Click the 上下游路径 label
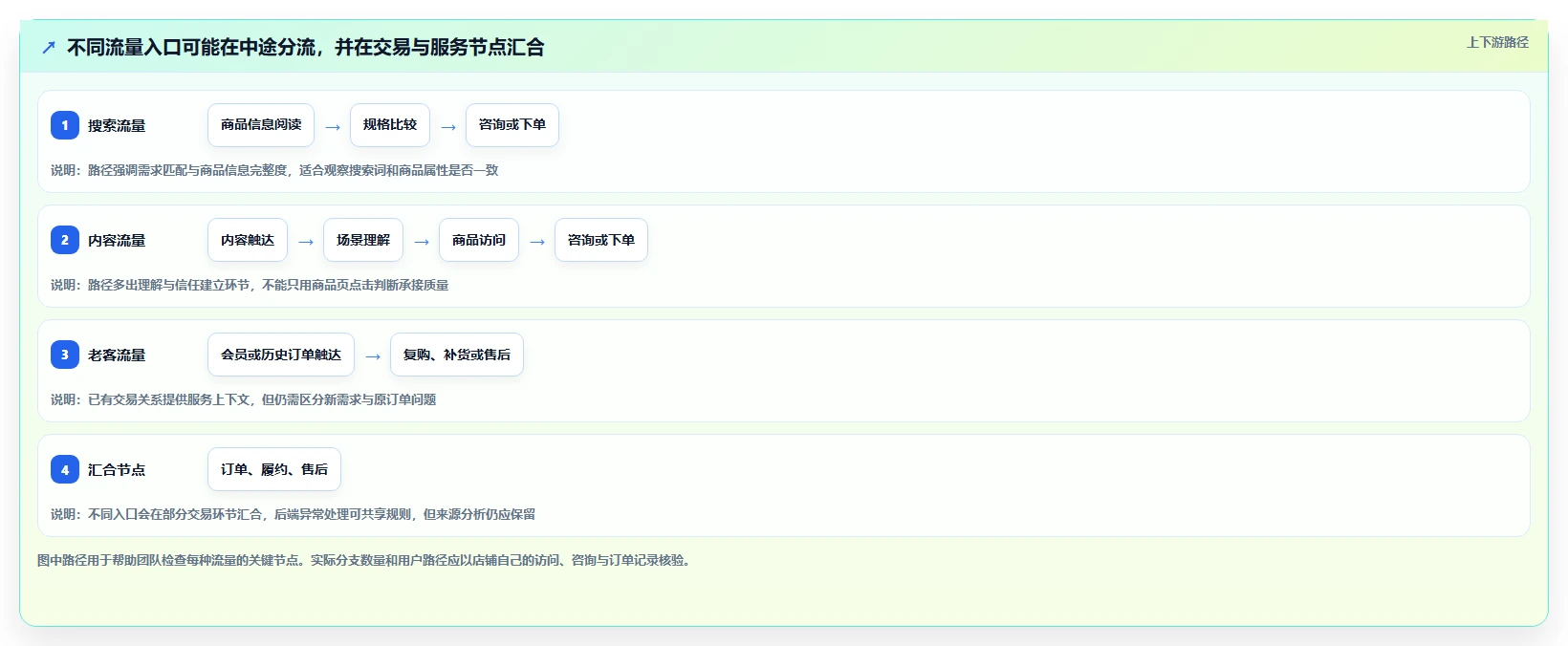Image resolution: width=1568 pixels, height=646 pixels. click(1497, 42)
